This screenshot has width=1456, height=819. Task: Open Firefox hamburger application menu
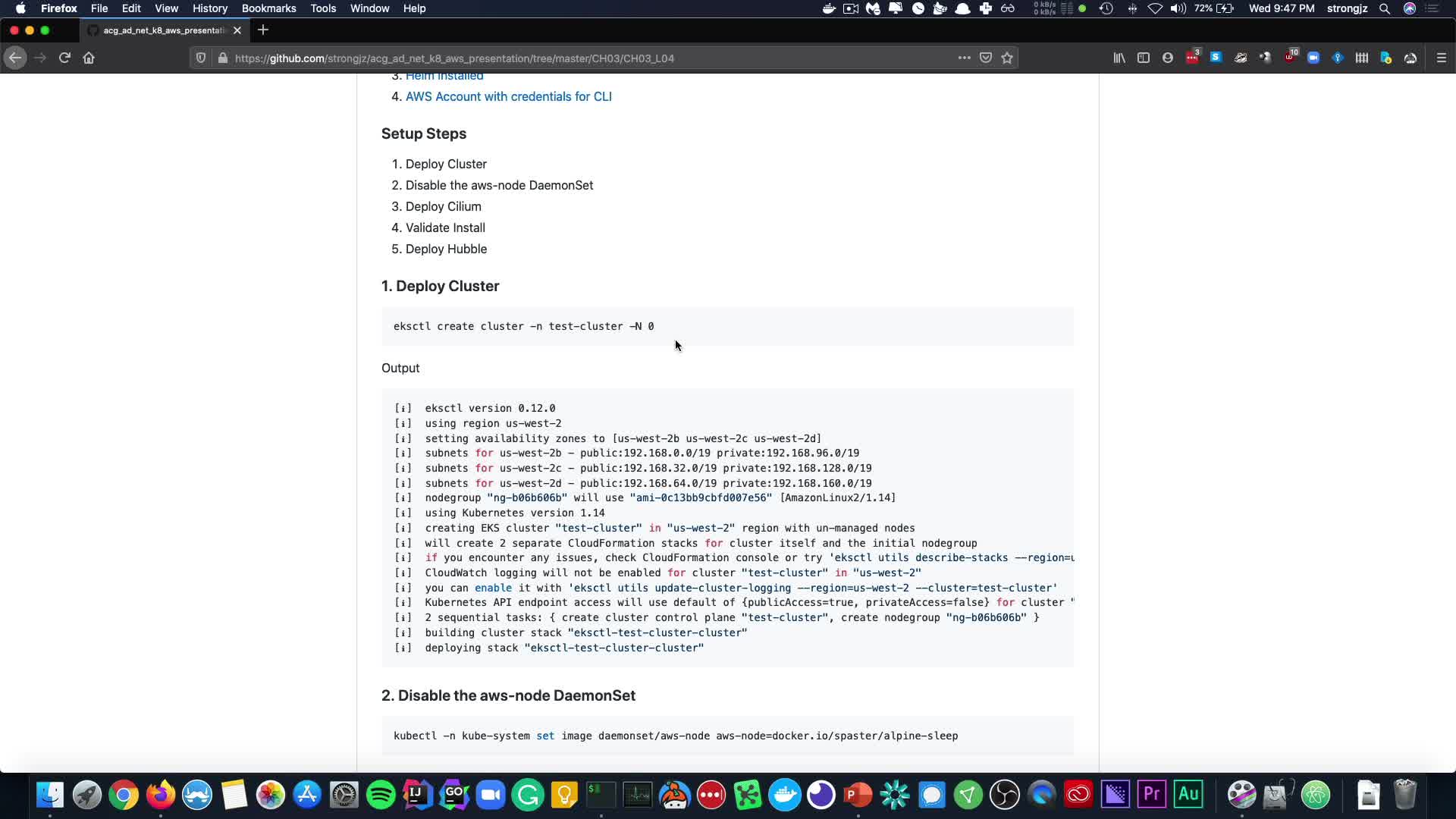click(x=1442, y=58)
